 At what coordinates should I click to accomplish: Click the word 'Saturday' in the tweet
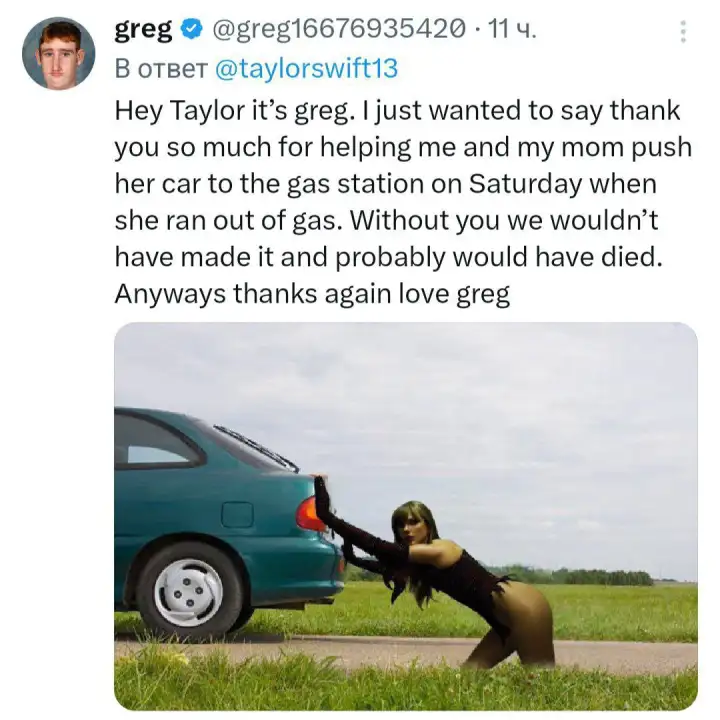coord(525,184)
